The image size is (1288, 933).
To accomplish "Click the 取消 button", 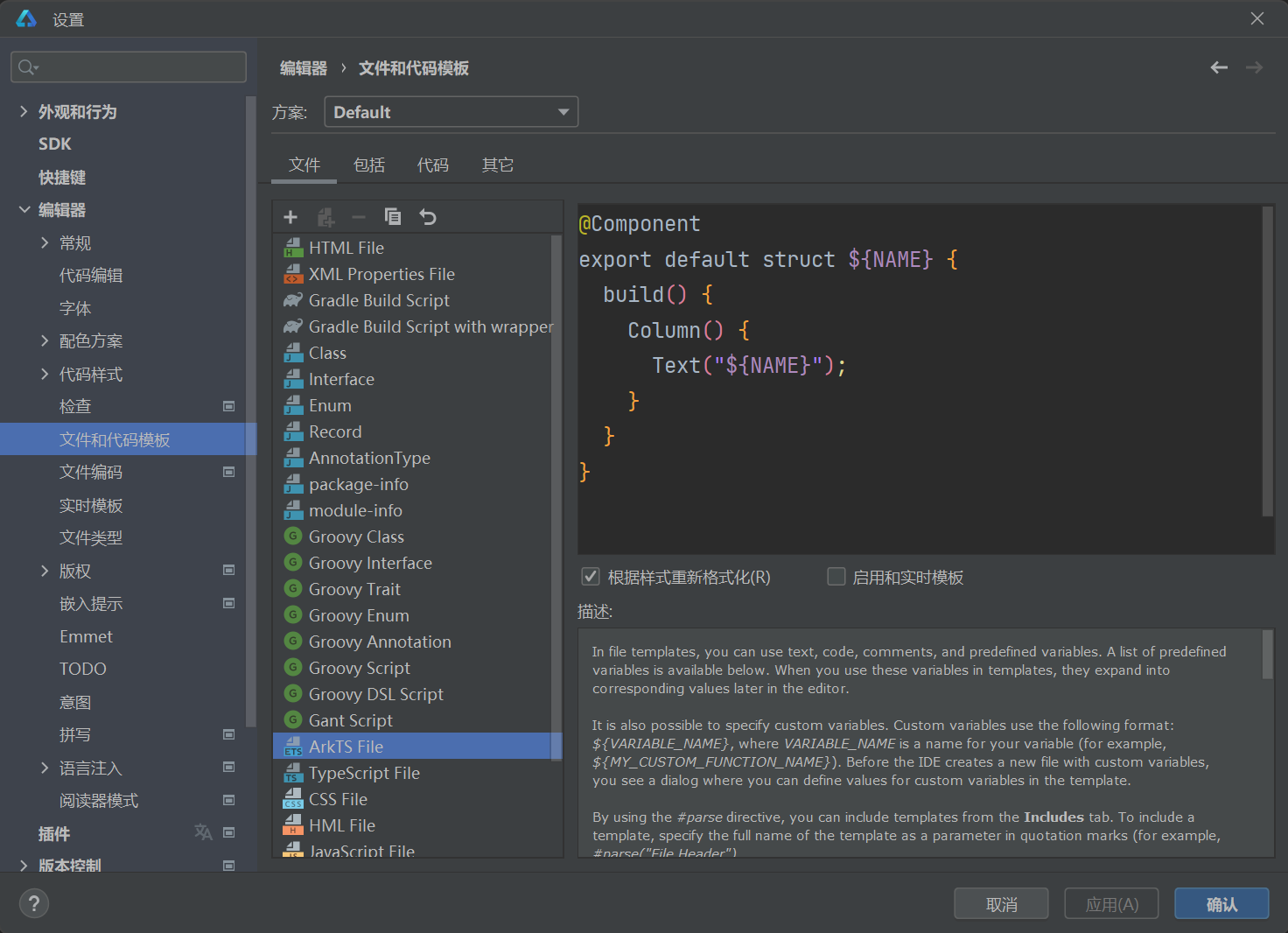I will pyautogui.click(x=1001, y=904).
